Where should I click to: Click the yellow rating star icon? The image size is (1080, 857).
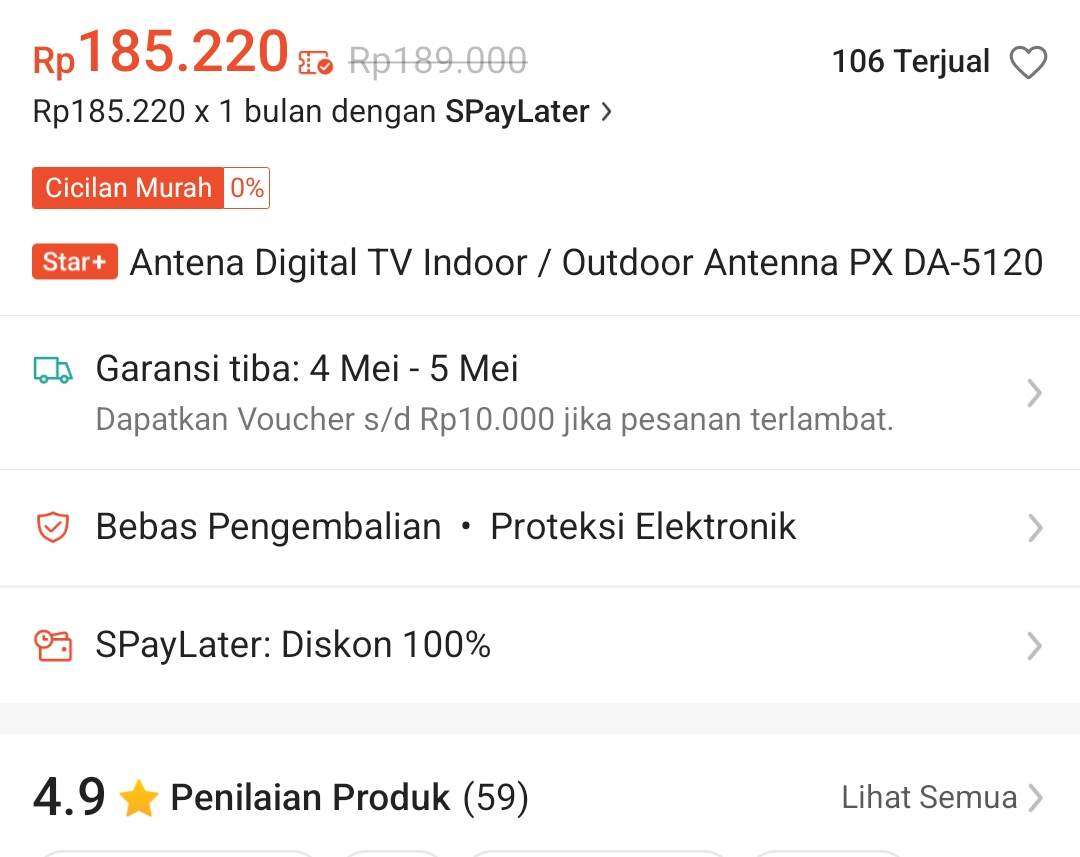(138, 798)
